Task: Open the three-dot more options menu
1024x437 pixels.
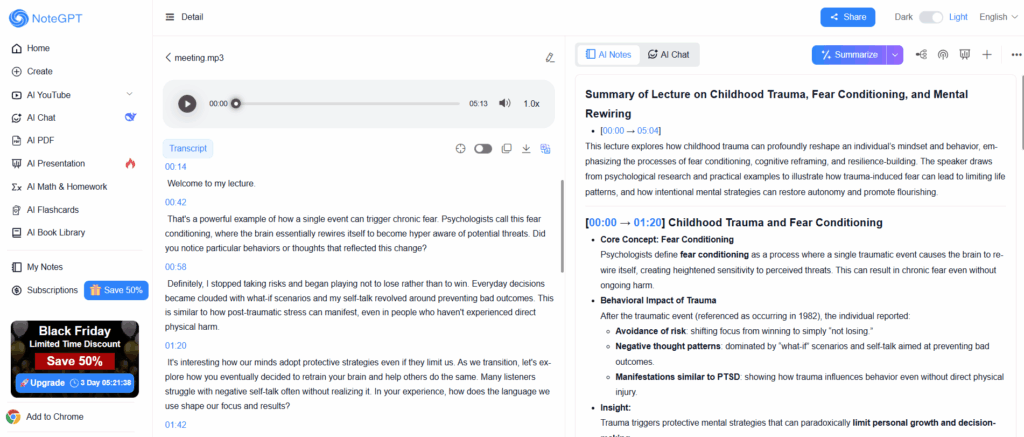Action: (x=1016, y=55)
